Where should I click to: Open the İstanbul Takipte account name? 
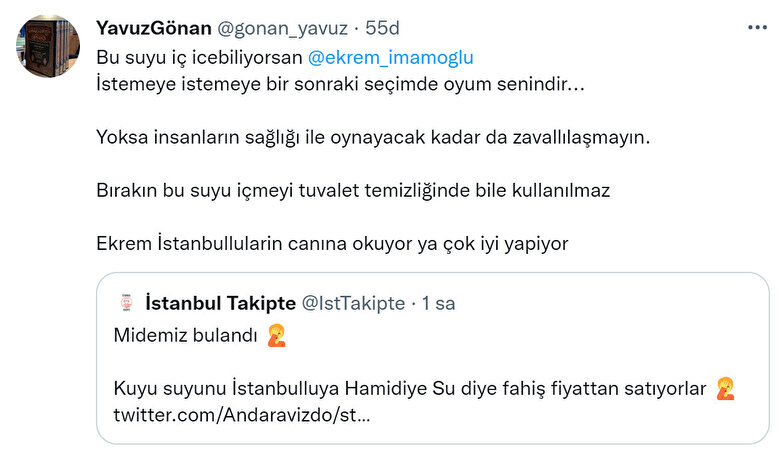pyautogui.click(x=220, y=302)
